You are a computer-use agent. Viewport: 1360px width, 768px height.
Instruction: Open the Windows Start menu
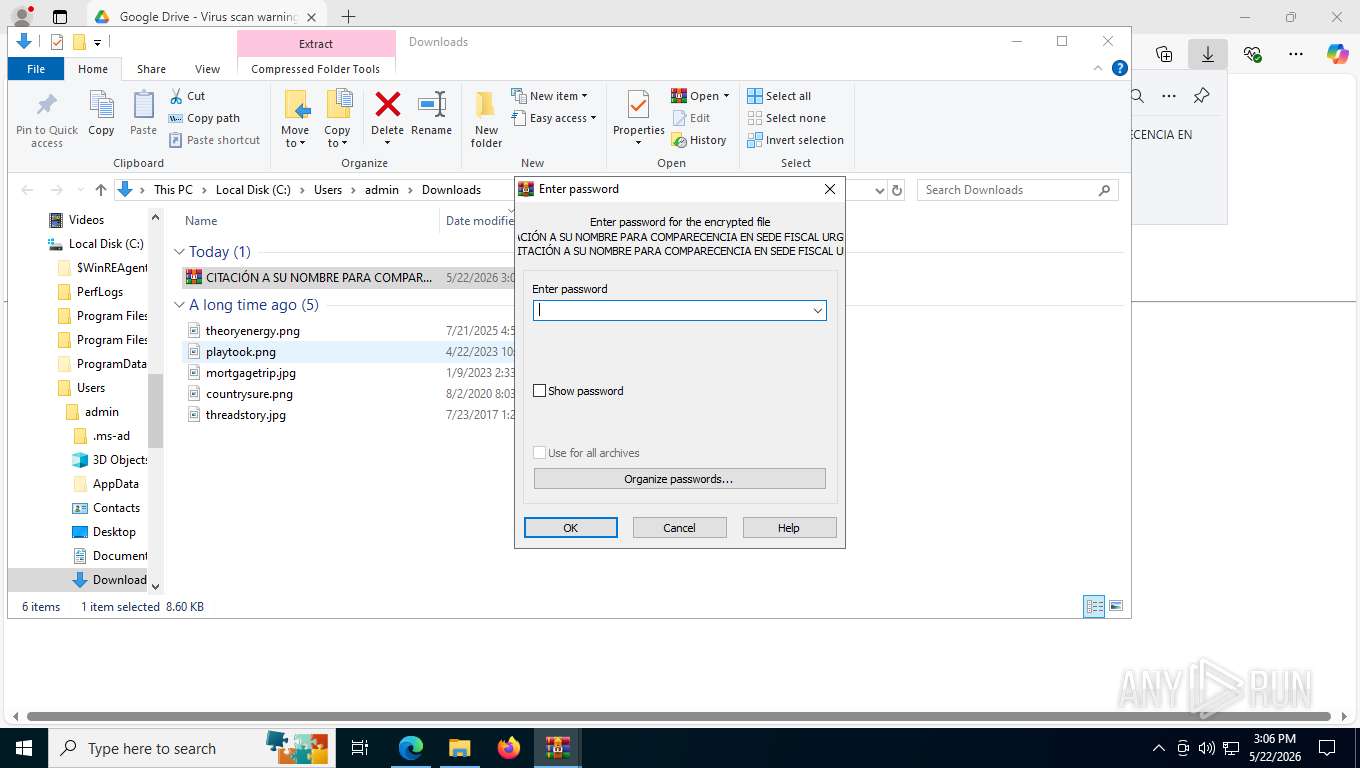coord(23,747)
